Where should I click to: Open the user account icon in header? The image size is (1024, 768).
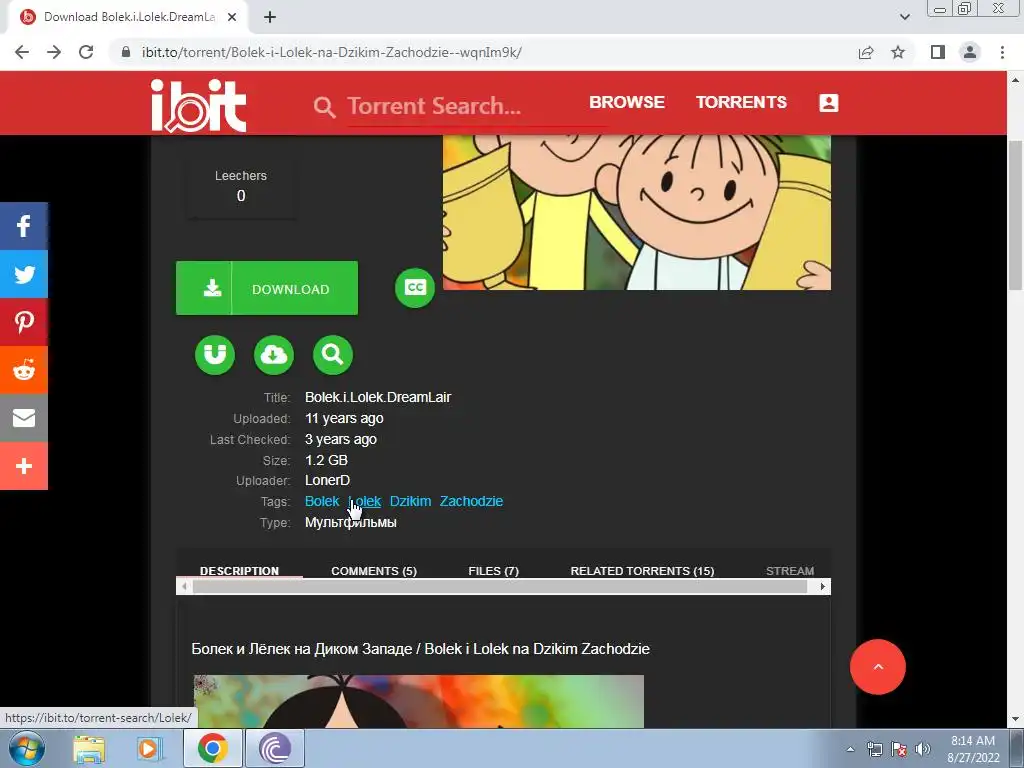[x=829, y=103]
